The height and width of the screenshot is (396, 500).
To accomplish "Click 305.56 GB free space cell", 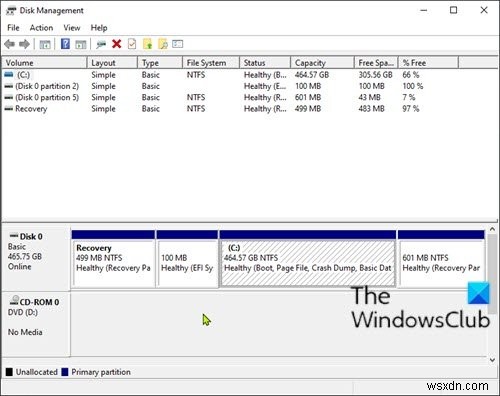I will point(375,75).
